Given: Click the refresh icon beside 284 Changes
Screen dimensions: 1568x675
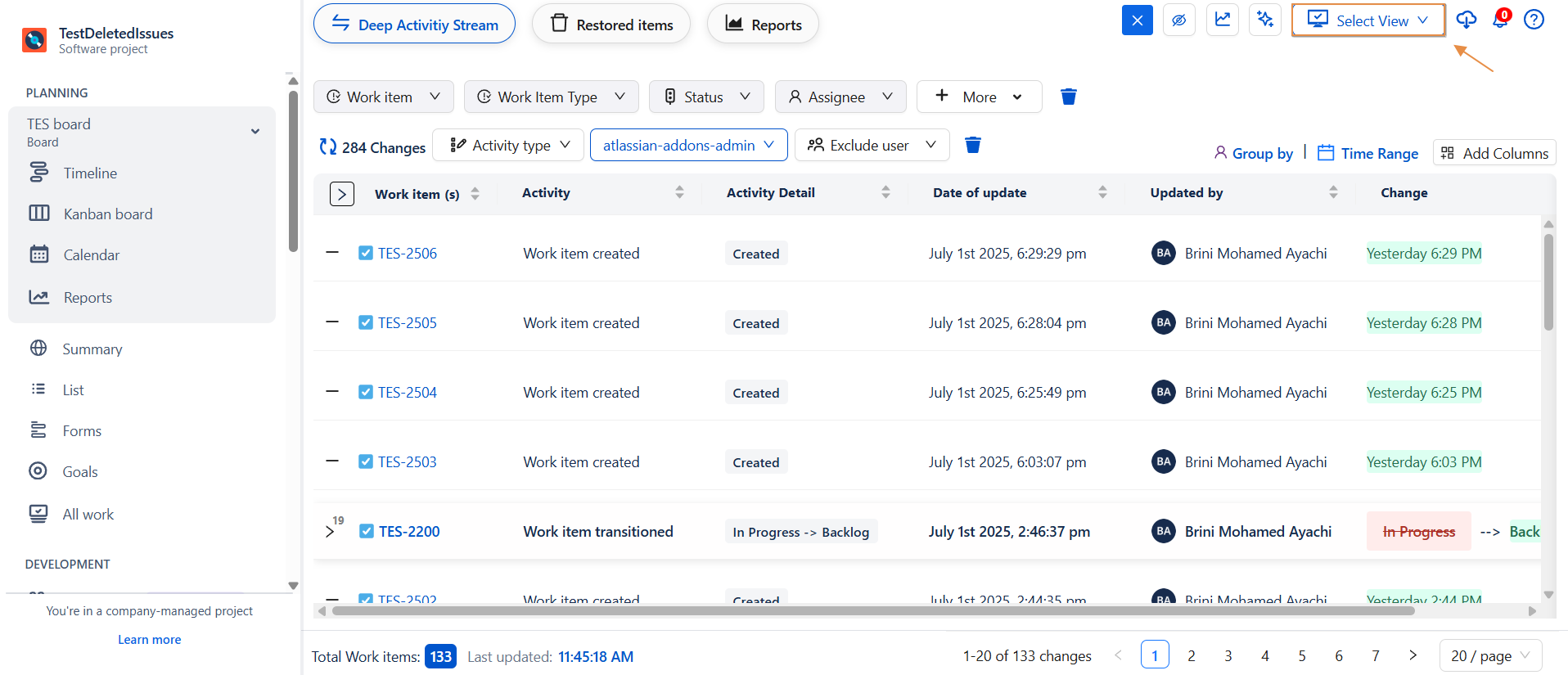Looking at the screenshot, I should click(328, 146).
